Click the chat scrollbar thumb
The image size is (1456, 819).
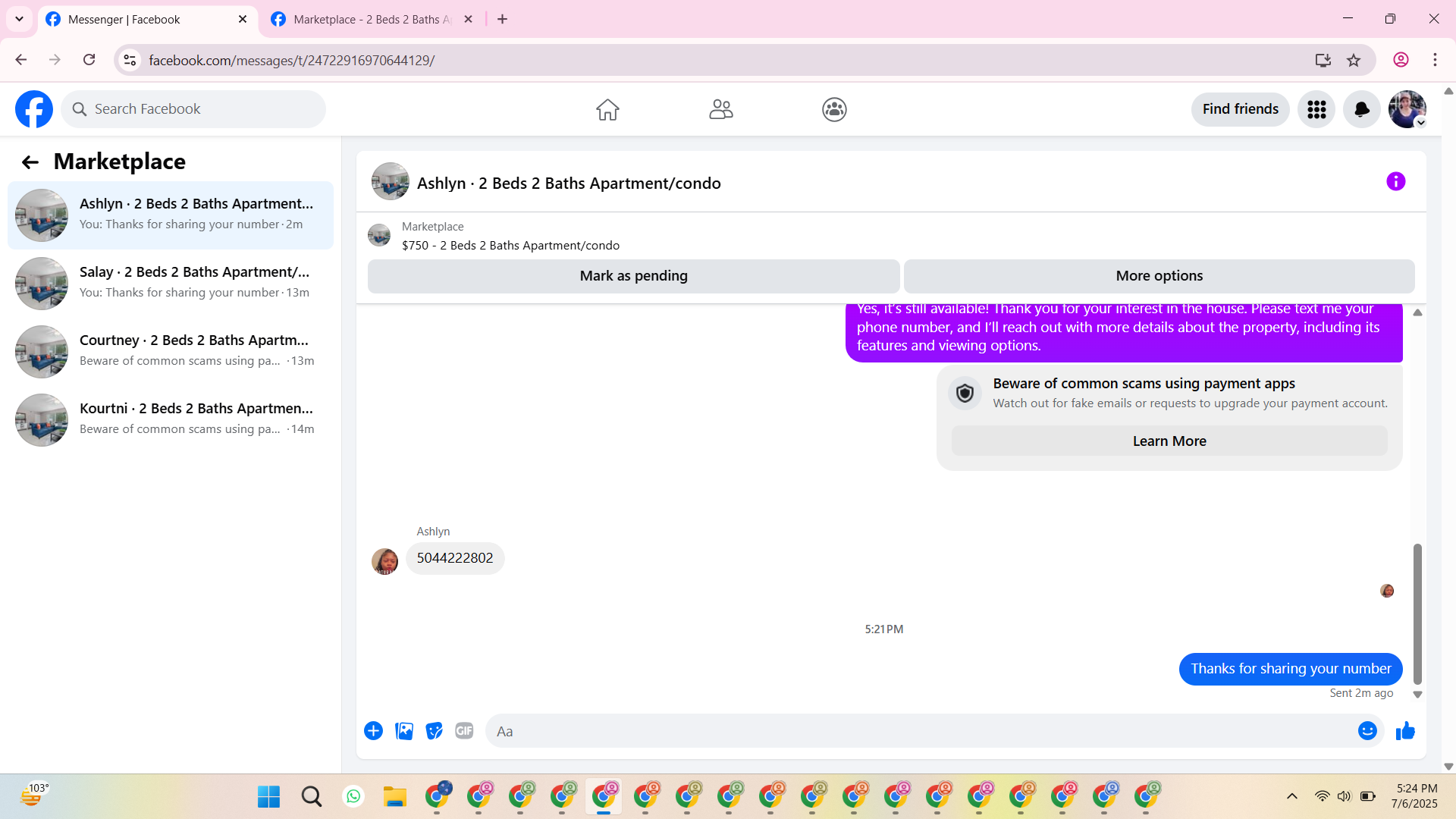pos(1417,614)
